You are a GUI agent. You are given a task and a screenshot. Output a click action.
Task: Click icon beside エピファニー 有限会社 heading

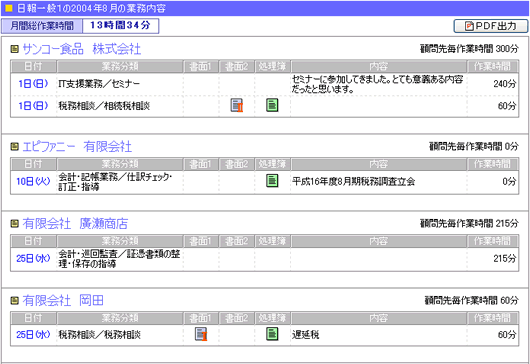tap(15, 147)
